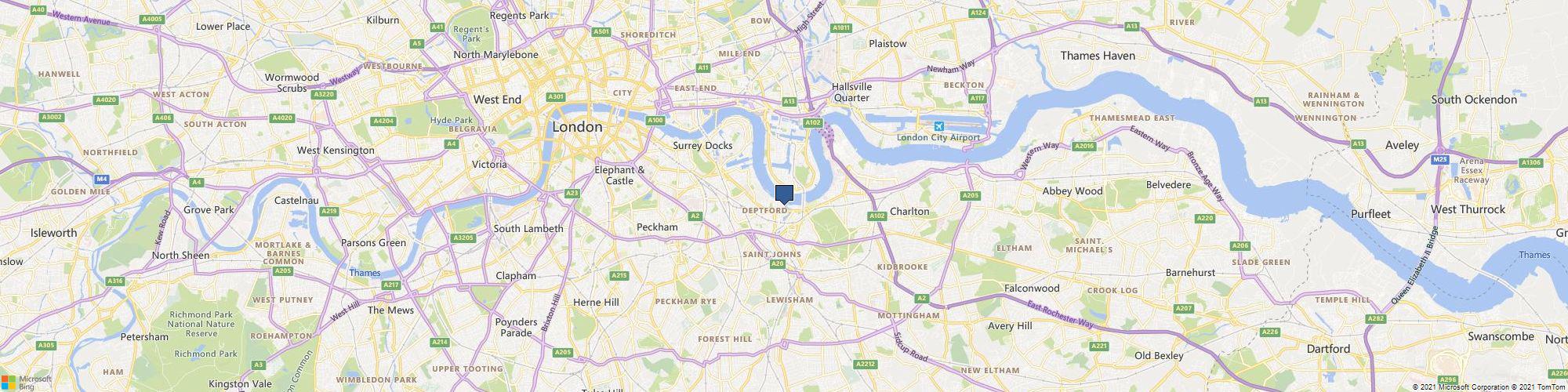Click the M25 motorway shield near Aveley
Image resolution: width=1568 pixels, height=392 pixels.
tap(1439, 159)
